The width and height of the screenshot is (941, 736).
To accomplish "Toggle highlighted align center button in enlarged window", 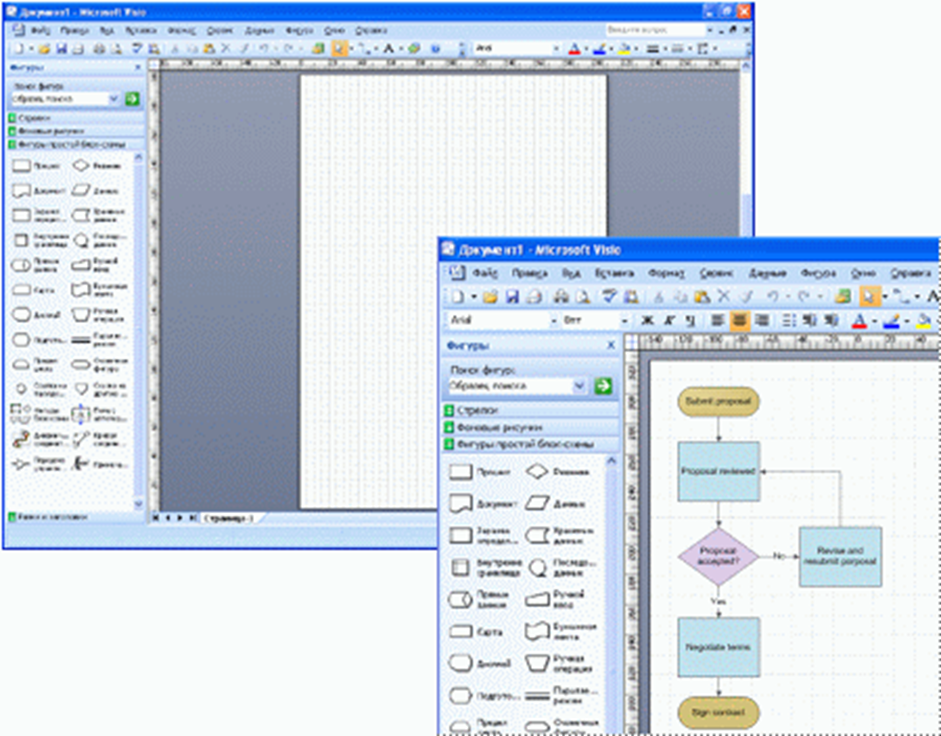I will coord(739,321).
